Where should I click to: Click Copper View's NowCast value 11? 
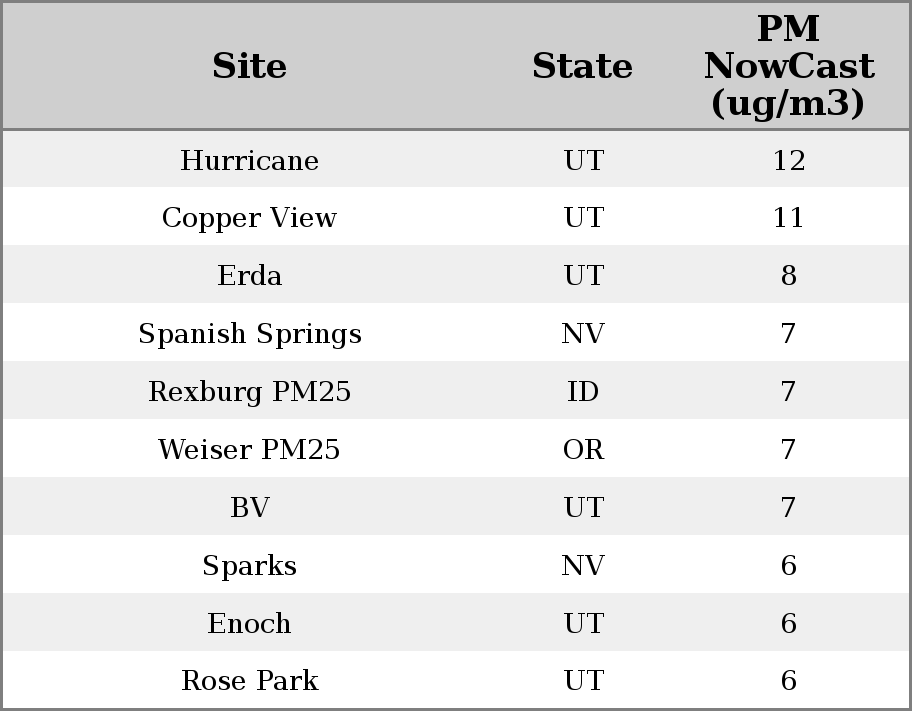(x=788, y=218)
